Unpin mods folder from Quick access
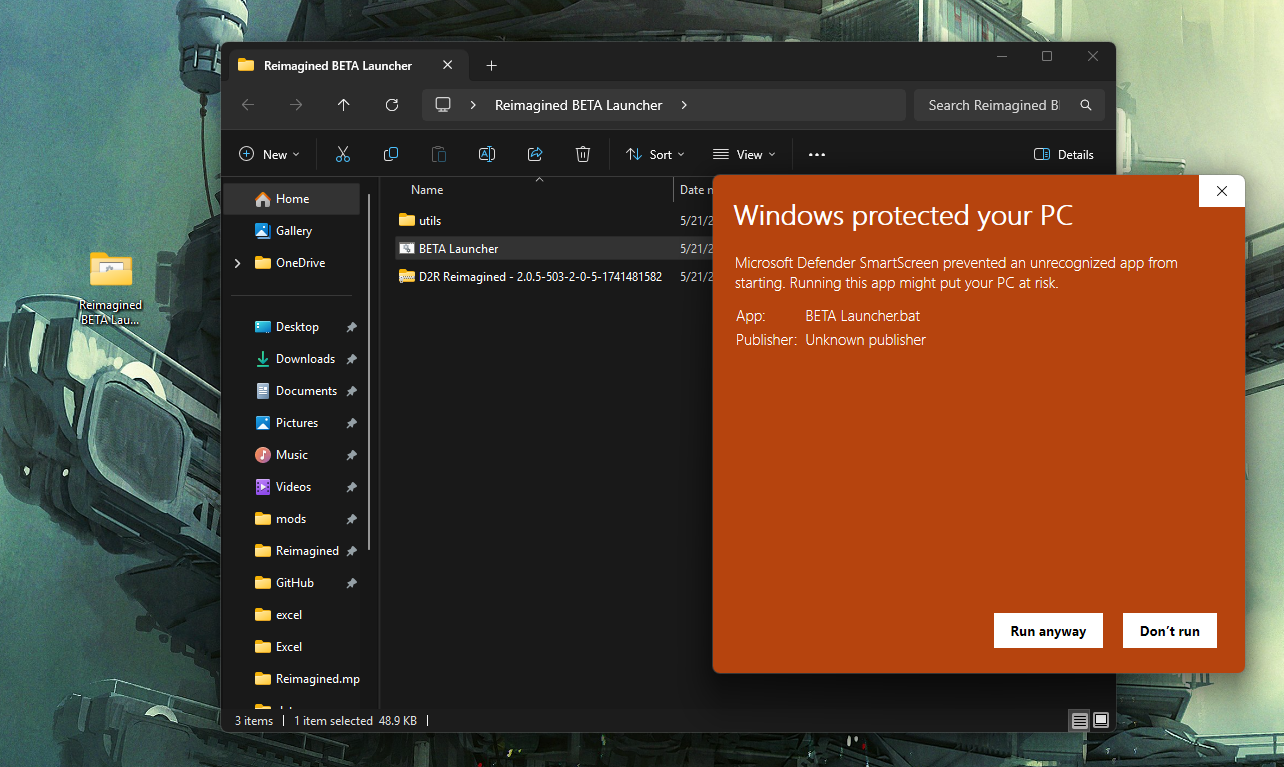 351,519
